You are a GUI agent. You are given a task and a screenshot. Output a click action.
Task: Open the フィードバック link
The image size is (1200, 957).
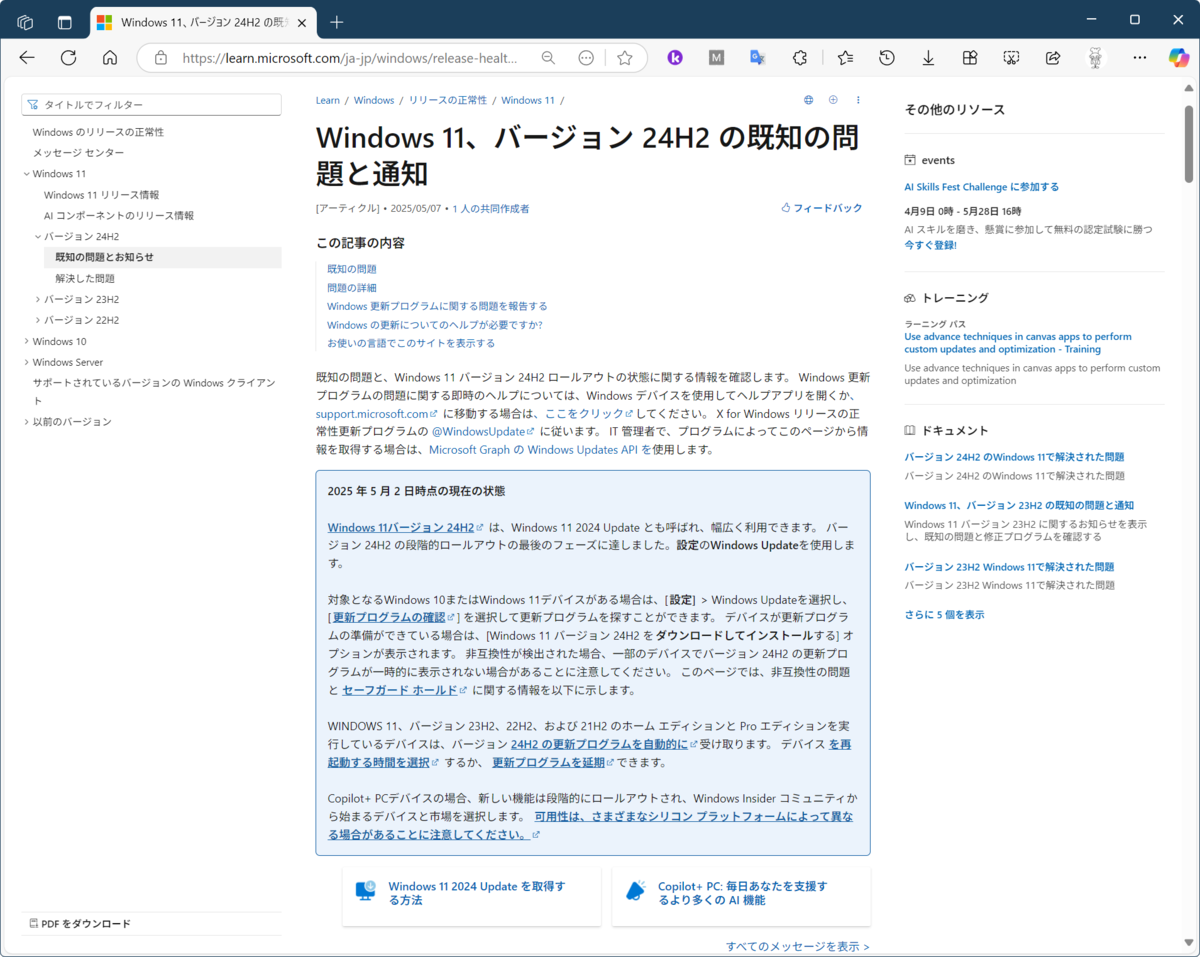point(827,208)
